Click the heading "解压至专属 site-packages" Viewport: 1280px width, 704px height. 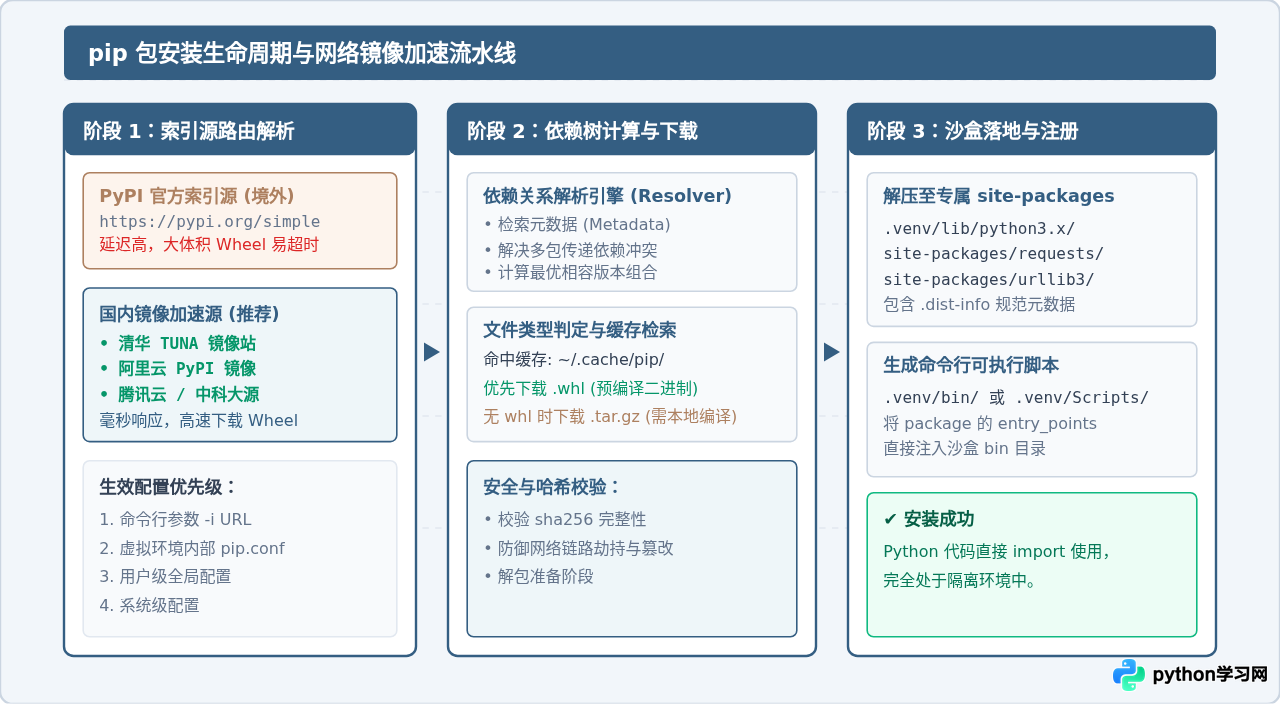point(998,196)
